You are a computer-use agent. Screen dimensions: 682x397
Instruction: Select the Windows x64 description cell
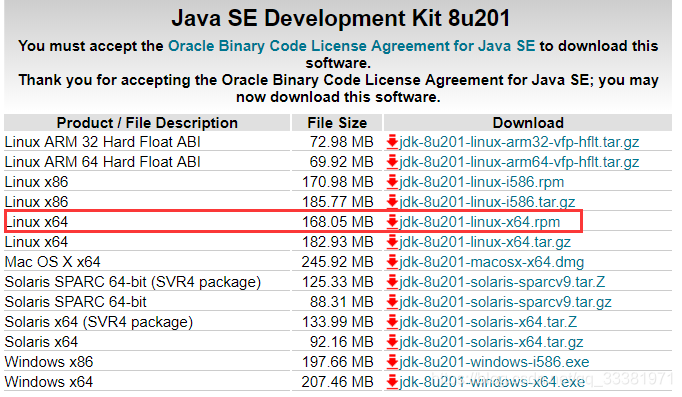[x=49, y=382]
